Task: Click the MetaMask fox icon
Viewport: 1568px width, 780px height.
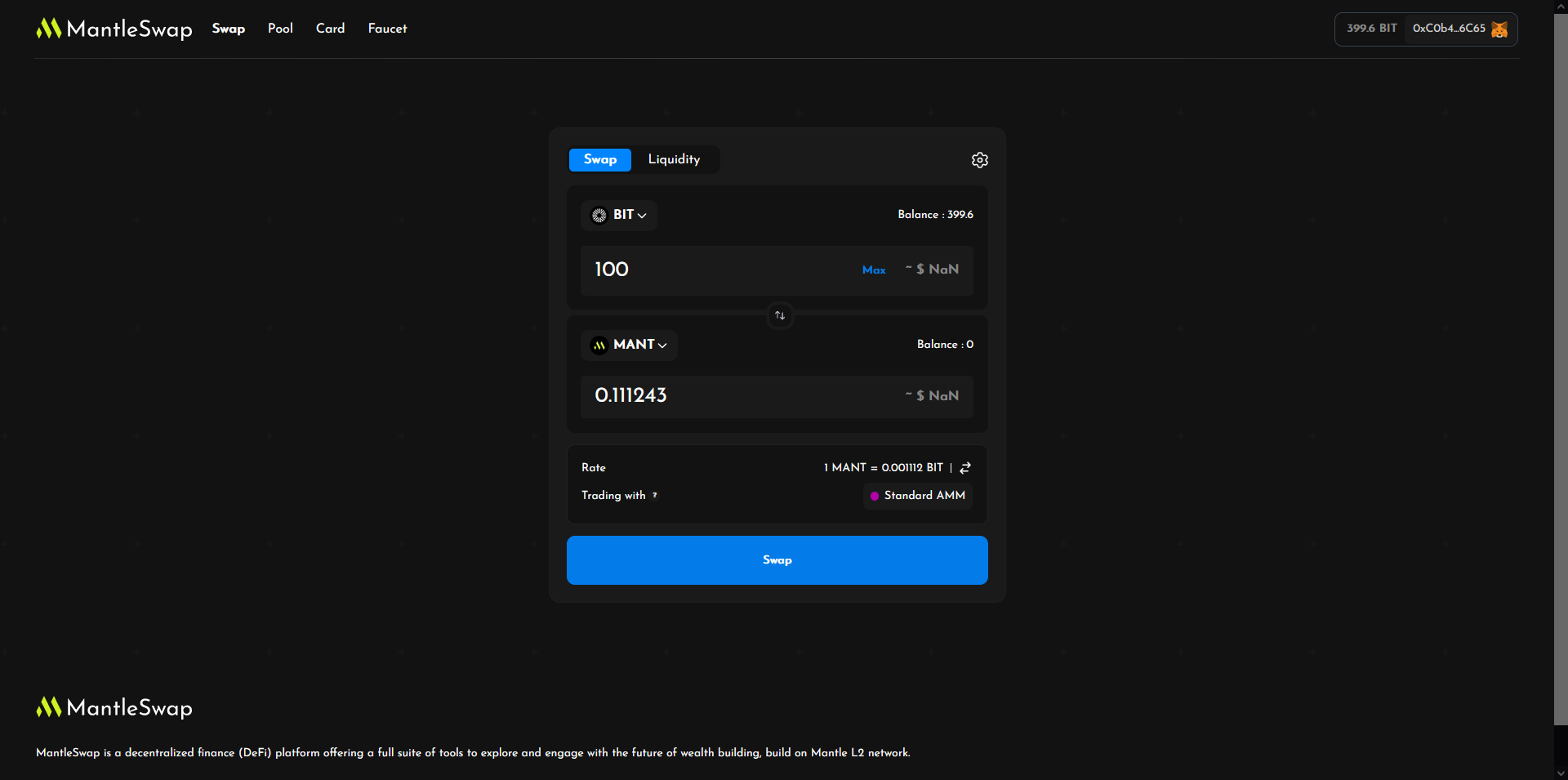Action: click(x=1499, y=29)
